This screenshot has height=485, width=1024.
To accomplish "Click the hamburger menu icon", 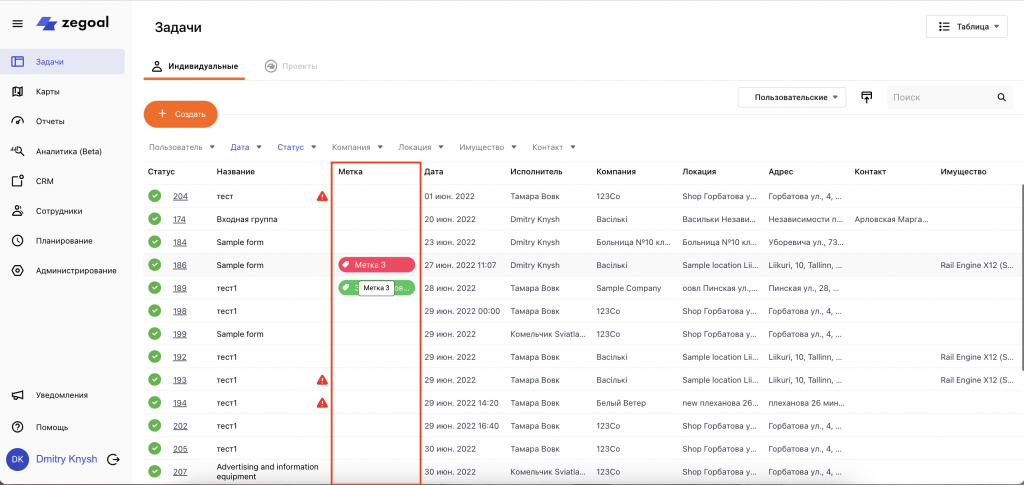I will (17, 23).
